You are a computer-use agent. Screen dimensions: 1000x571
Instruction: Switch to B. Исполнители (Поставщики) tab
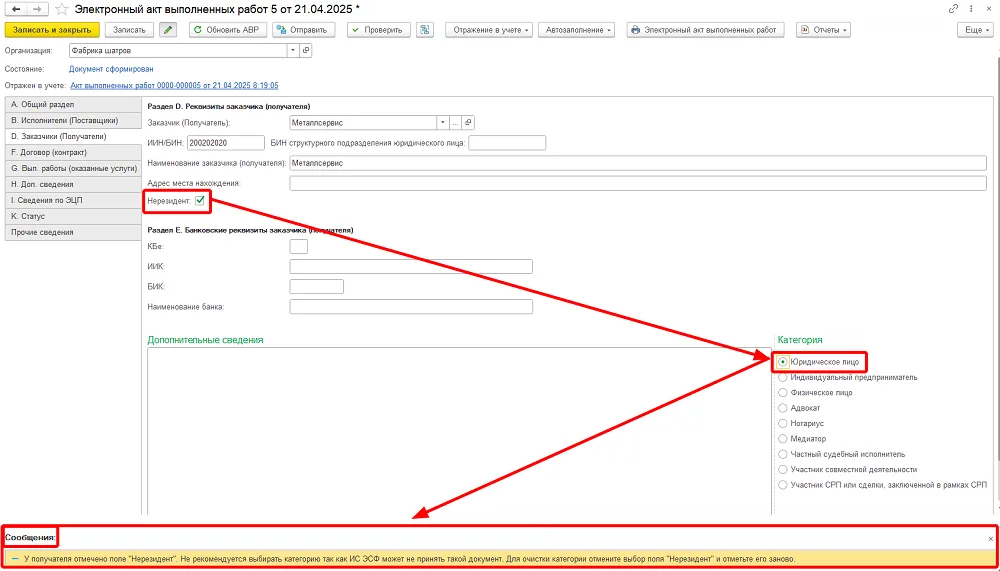click(73, 120)
